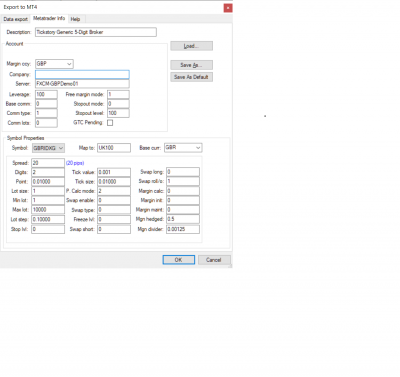Select the Metatrader Info tab
This screenshot has width=400, height=377.
tap(49, 18)
